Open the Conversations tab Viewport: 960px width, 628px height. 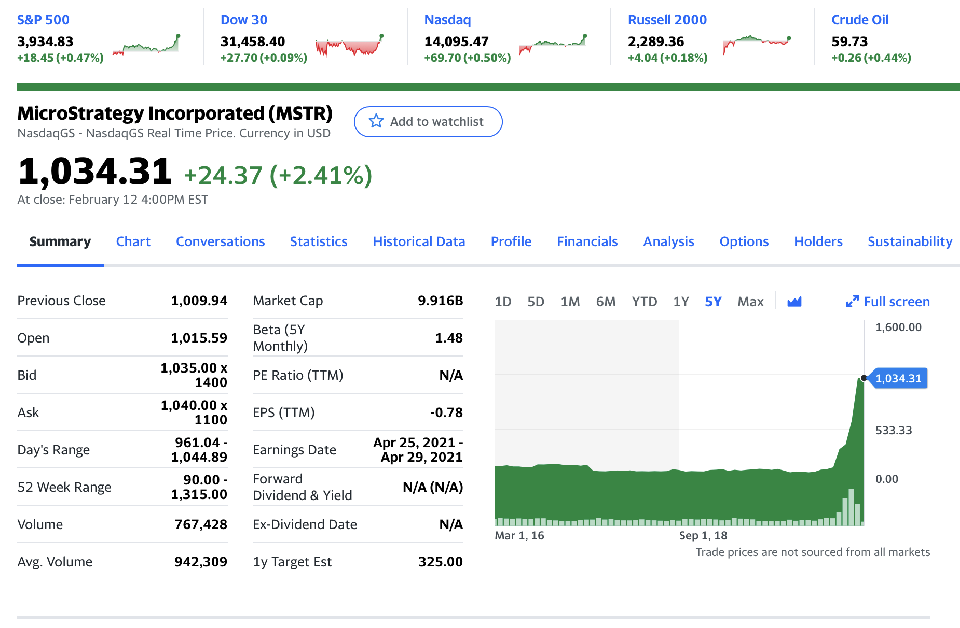point(220,242)
